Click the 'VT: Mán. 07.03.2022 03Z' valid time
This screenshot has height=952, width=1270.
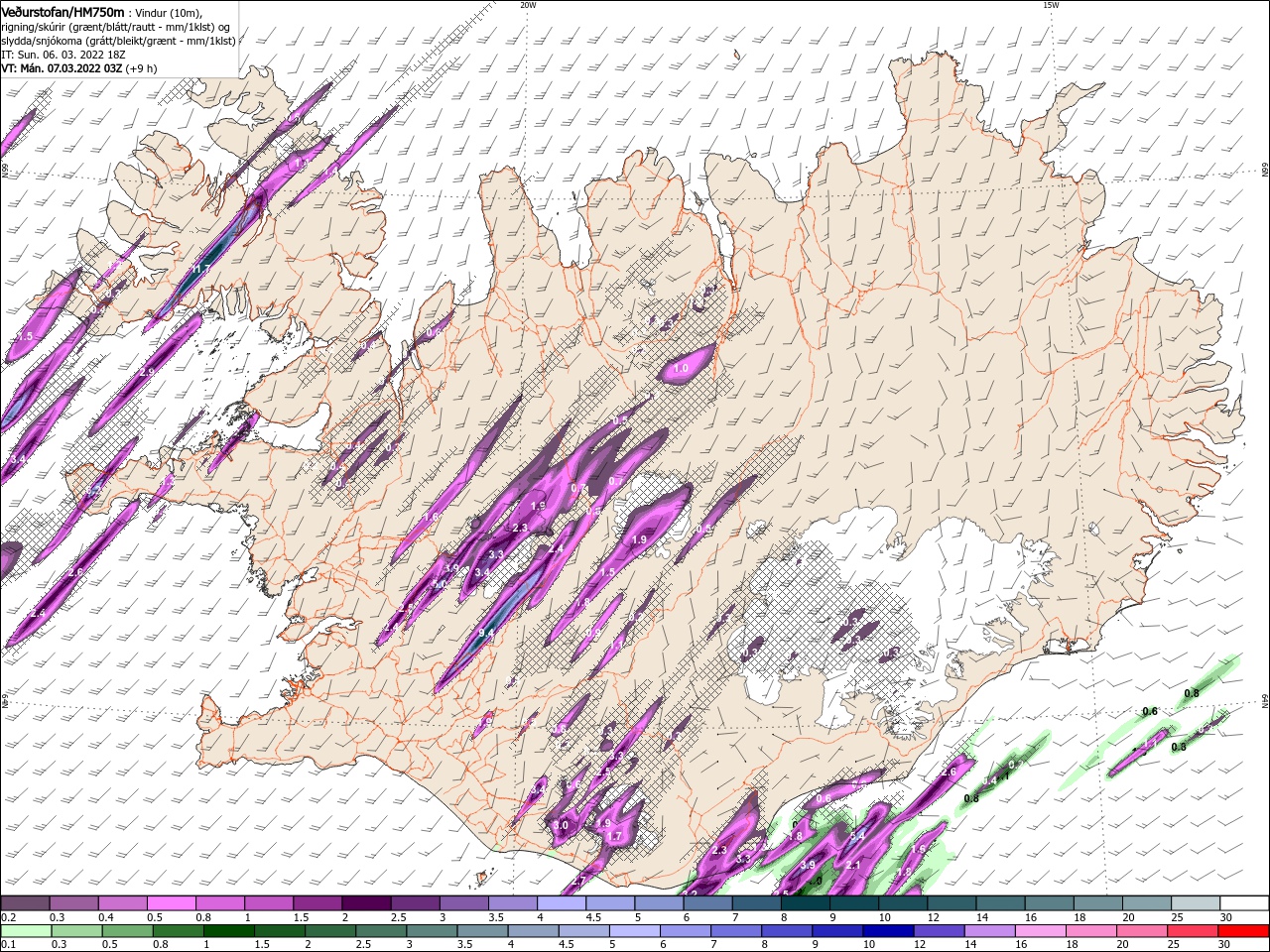(x=62, y=69)
